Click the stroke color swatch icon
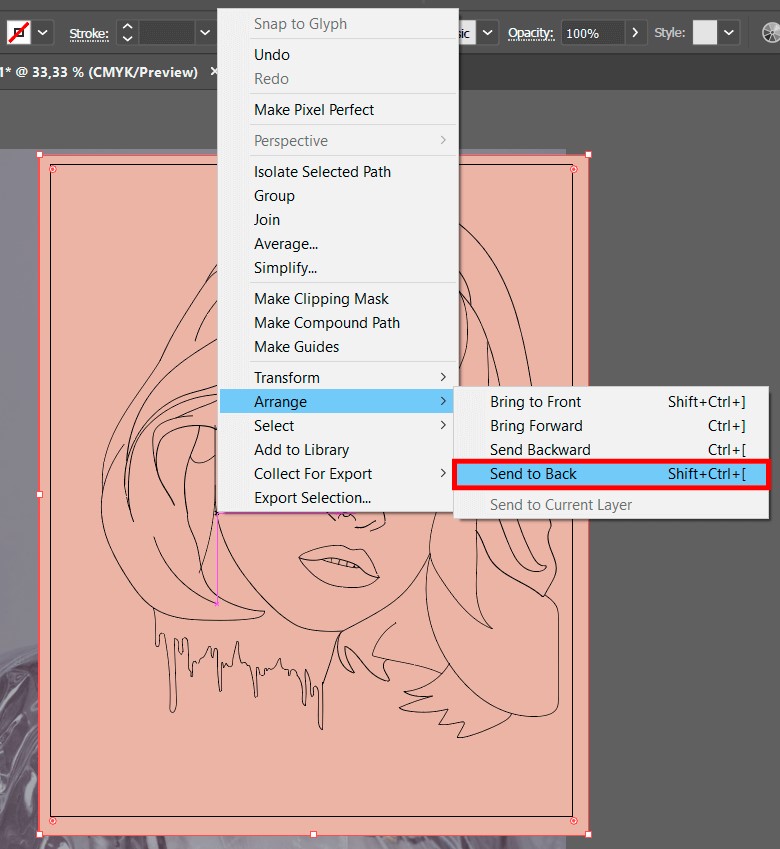Image resolution: width=780 pixels, height=849 pixels. click(x=18, y=33)
